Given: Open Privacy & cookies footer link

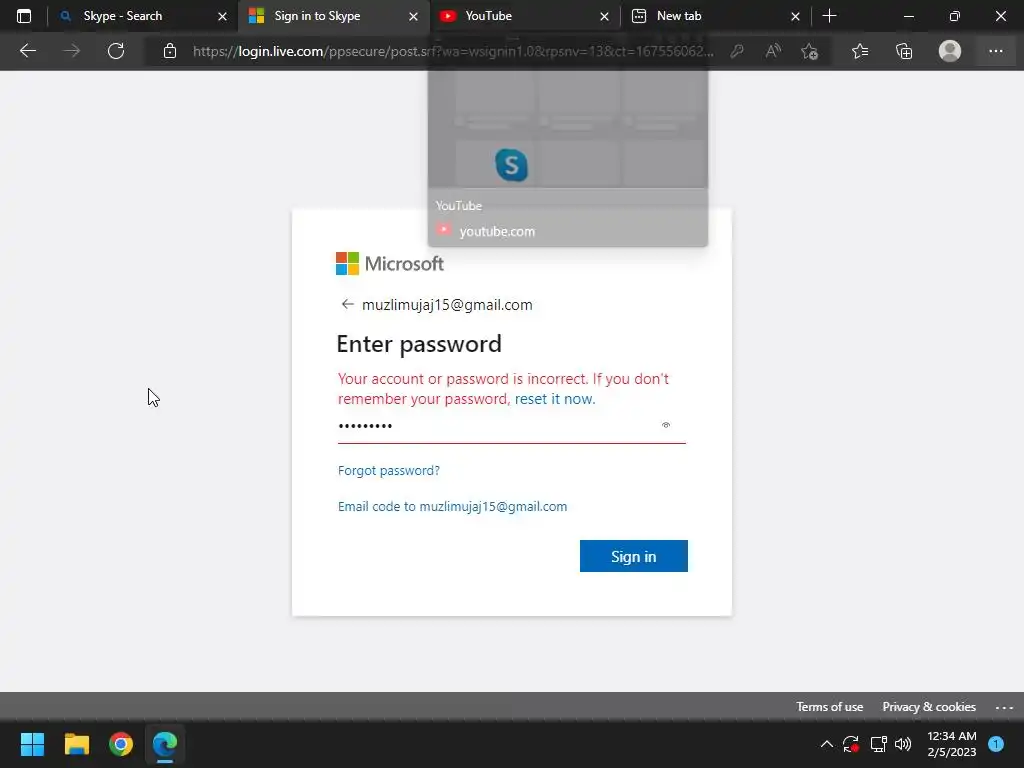Looking at the screenshot, I should pyautogui.click(x=929, y=707).
